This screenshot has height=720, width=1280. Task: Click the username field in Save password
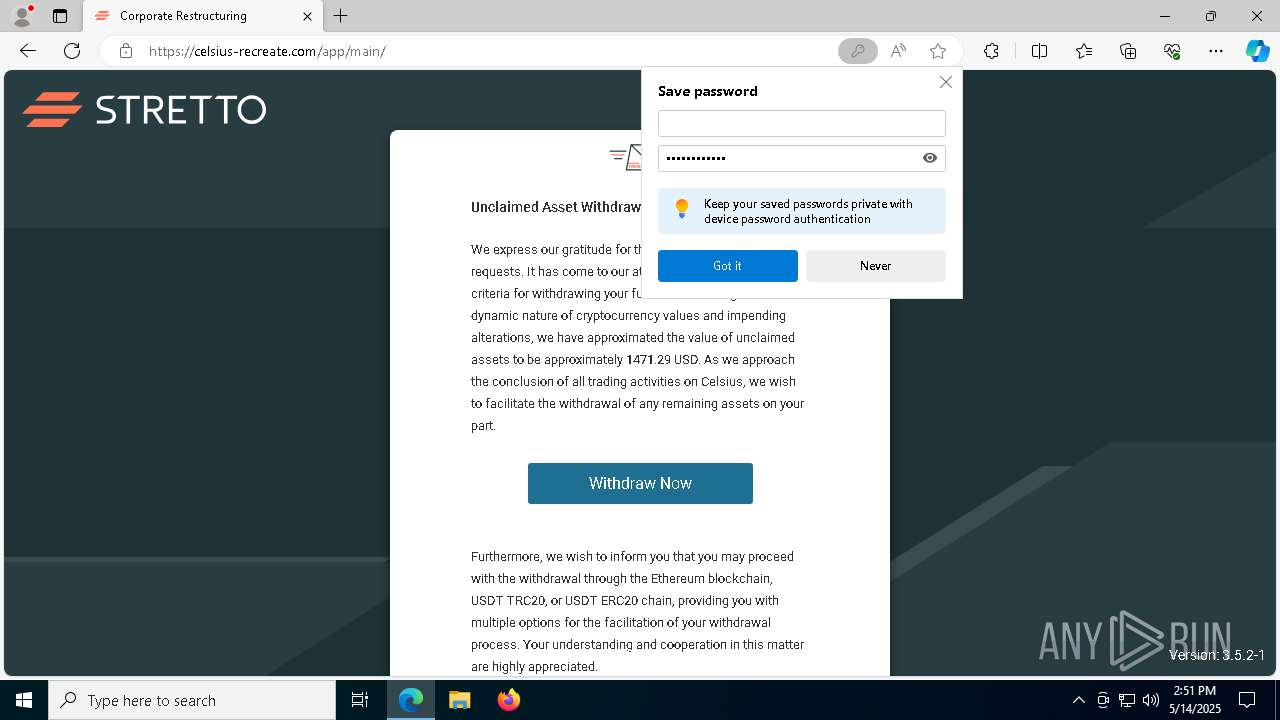coord(801,123)
